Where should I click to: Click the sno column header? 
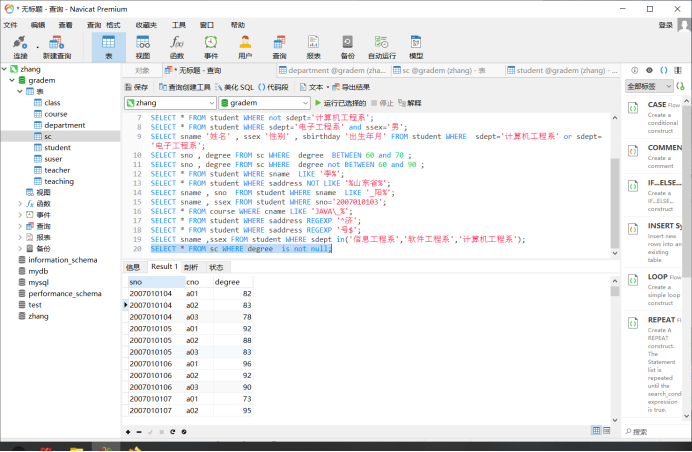156,282
